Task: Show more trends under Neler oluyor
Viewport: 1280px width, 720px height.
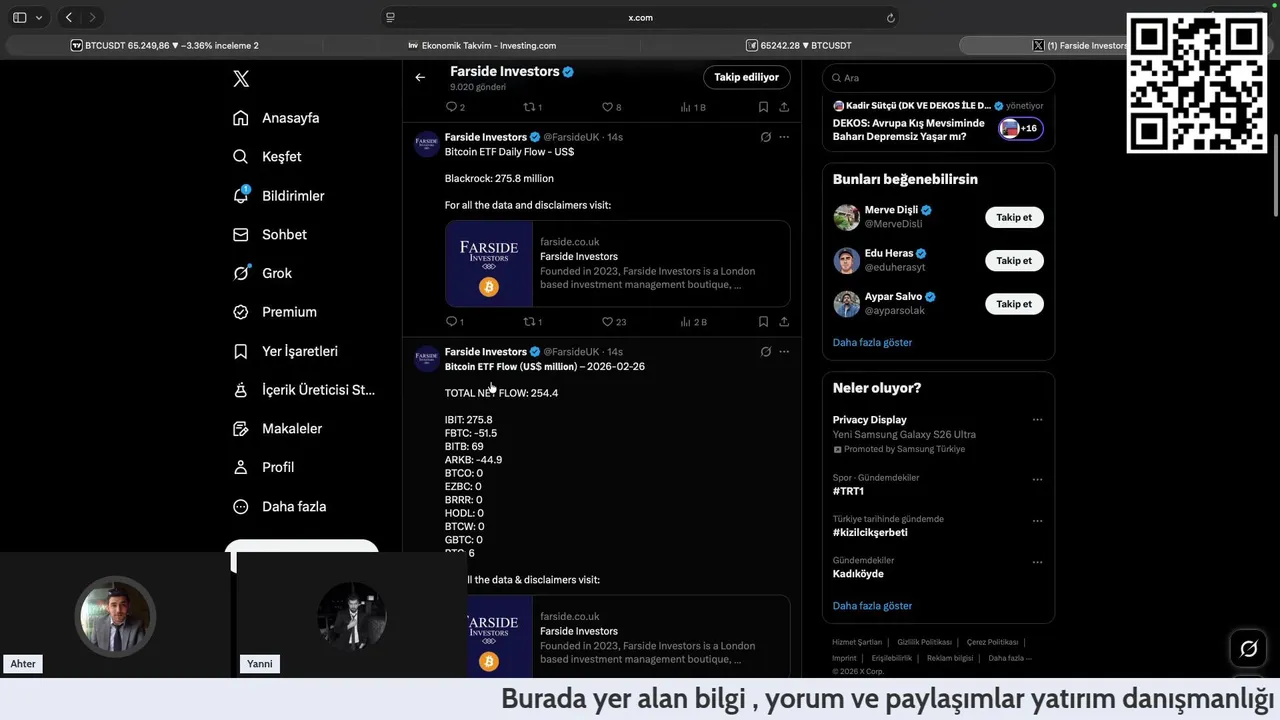Action: (872, 606)
